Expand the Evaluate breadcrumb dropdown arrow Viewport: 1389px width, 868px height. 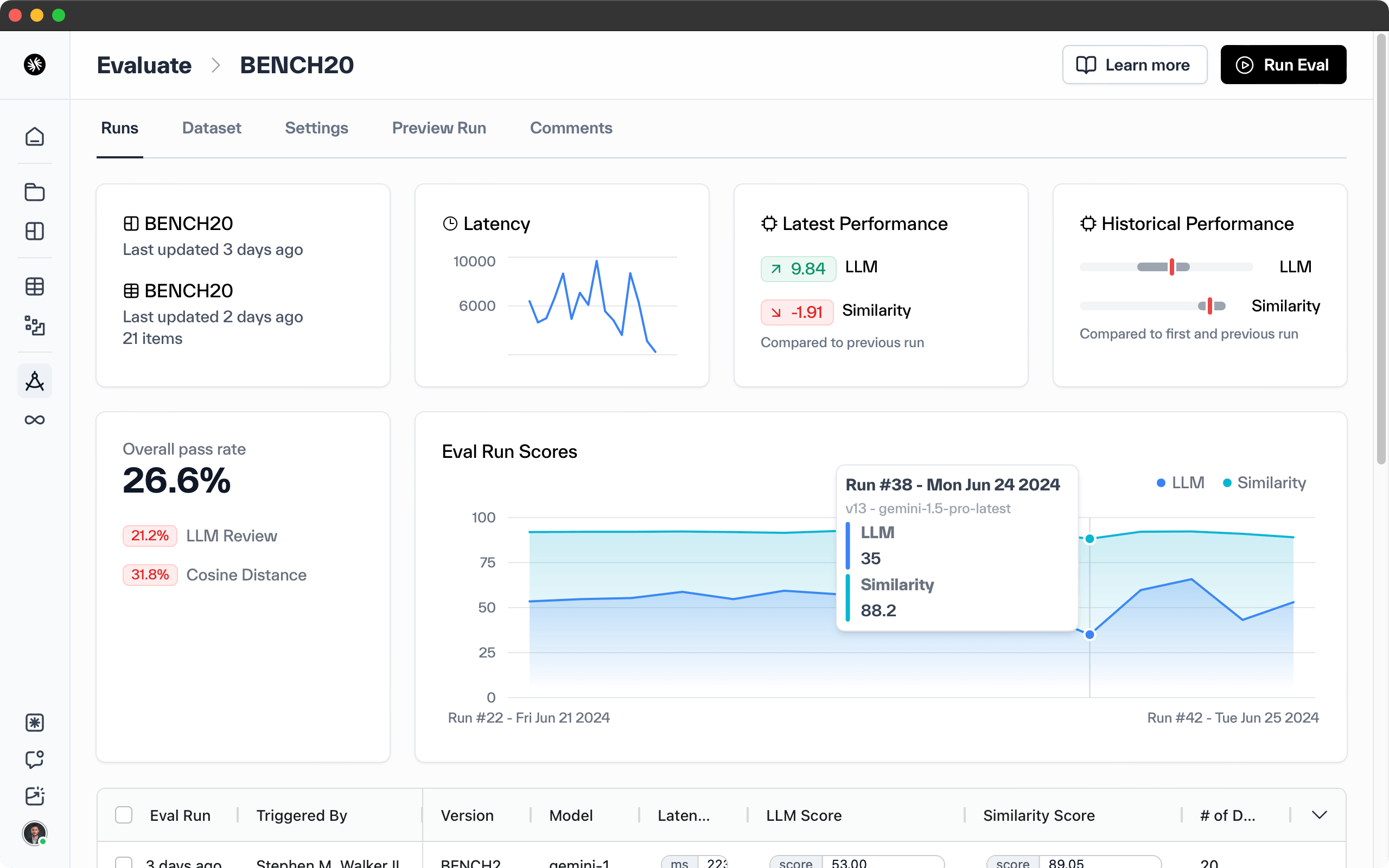216,65
